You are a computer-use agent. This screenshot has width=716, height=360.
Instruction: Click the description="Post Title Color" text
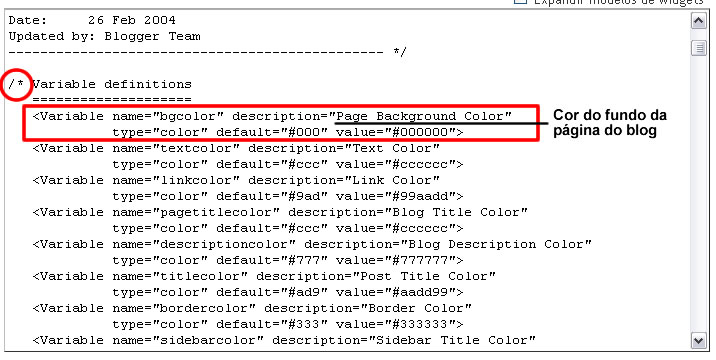[x=376, y=276]
